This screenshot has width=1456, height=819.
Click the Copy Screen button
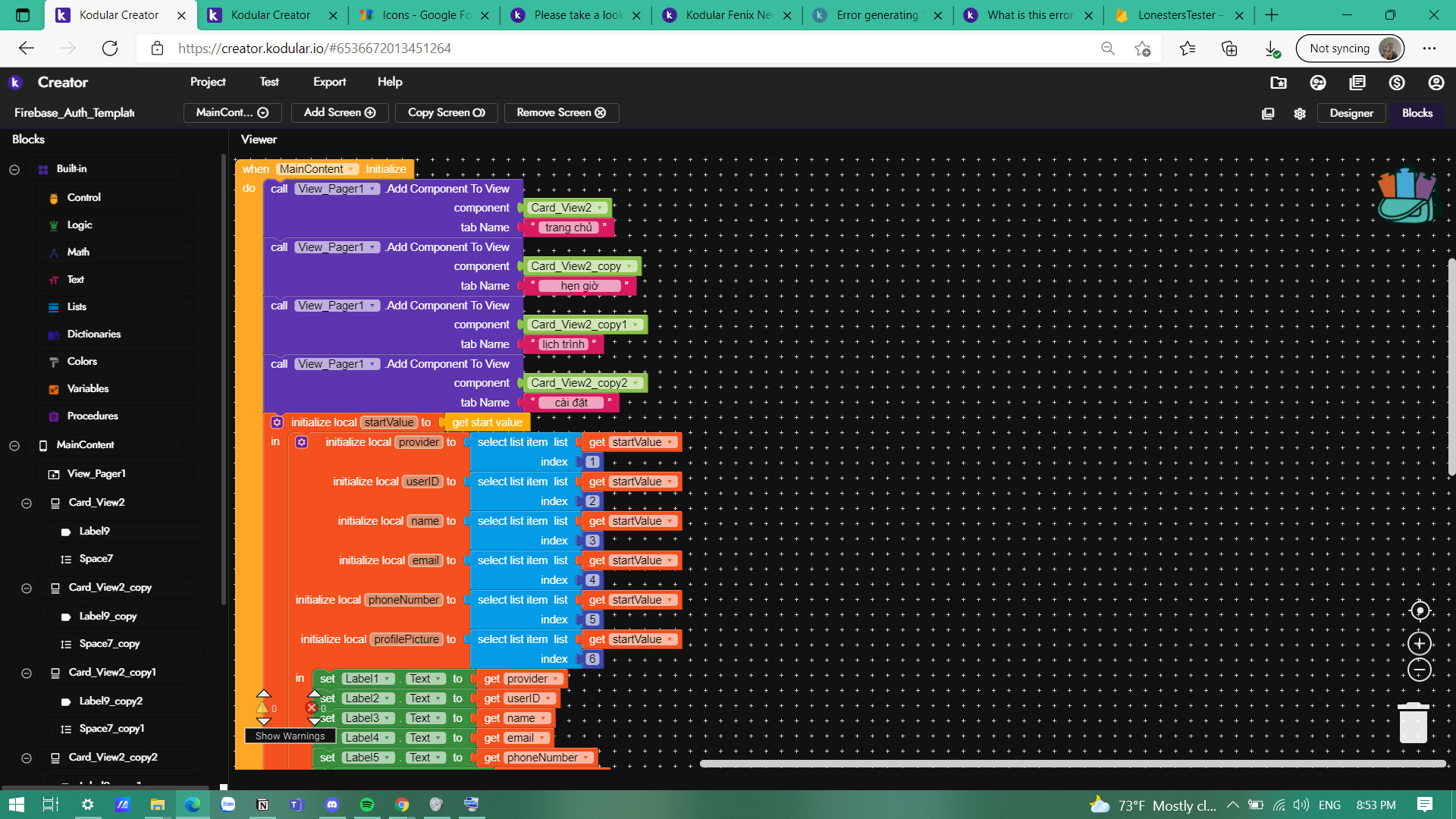pos(447,113)
